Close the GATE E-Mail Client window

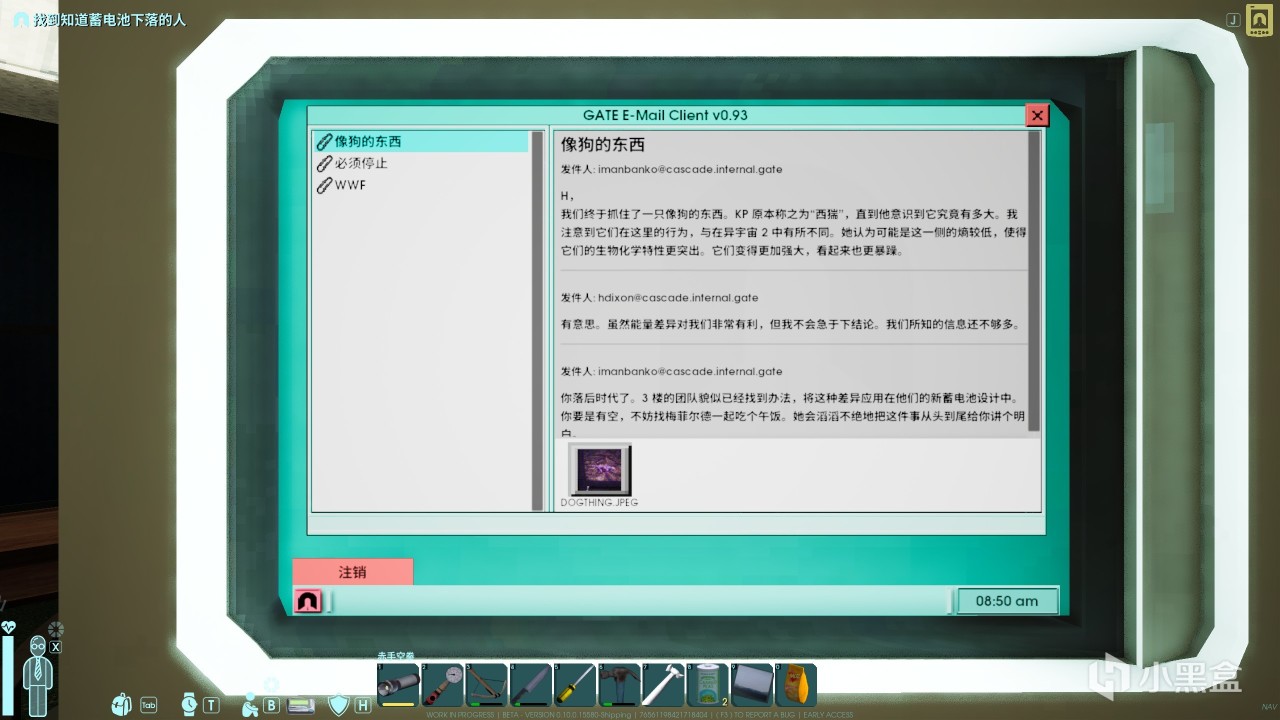coord(1037,115)
